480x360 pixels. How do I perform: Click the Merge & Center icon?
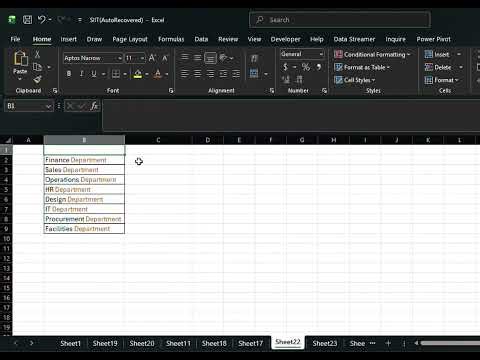pos(254,73)
